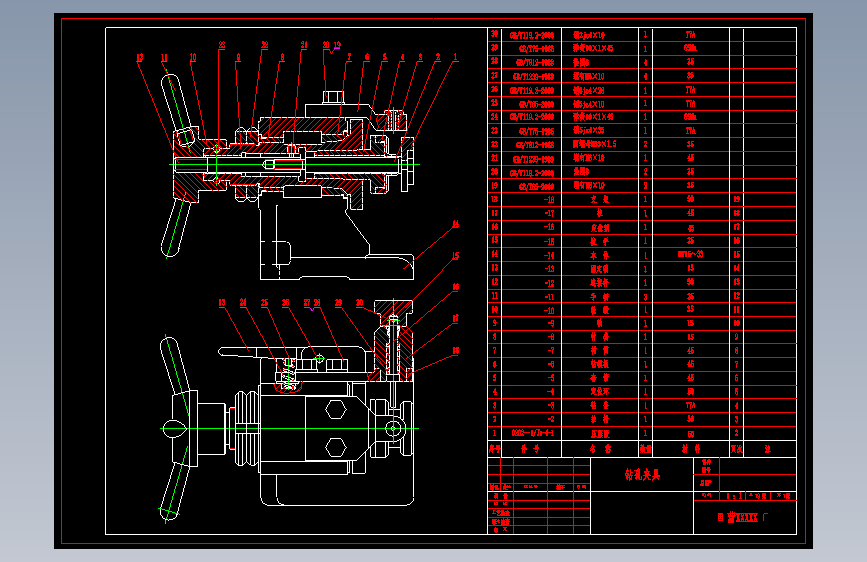This screenshot has width=867, height=562.
Task: Pick callout label 1 at the top-right leader
Action: pos(456,57)
